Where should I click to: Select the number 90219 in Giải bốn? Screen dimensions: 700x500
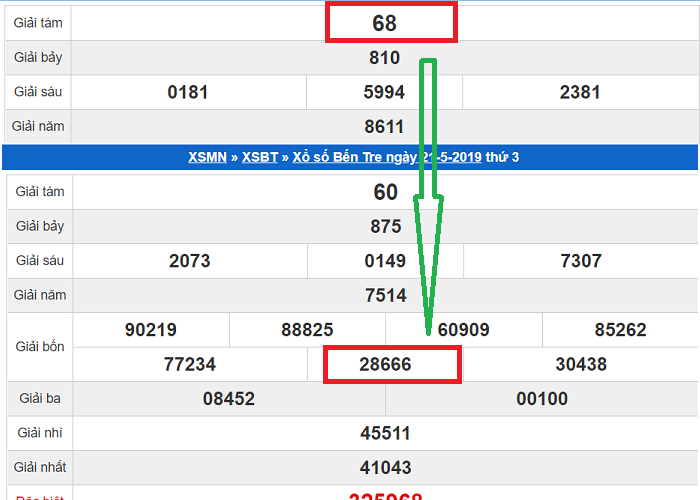(x=151, y=330)
